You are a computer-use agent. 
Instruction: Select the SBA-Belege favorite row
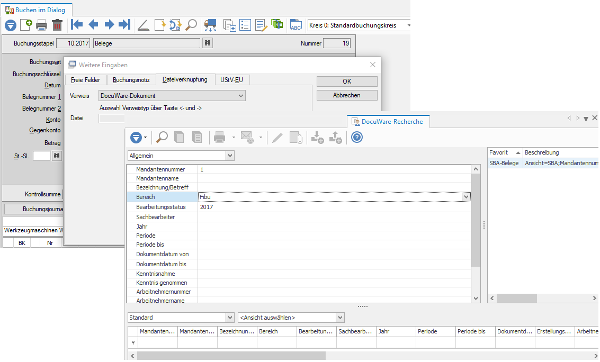(543, 163)
